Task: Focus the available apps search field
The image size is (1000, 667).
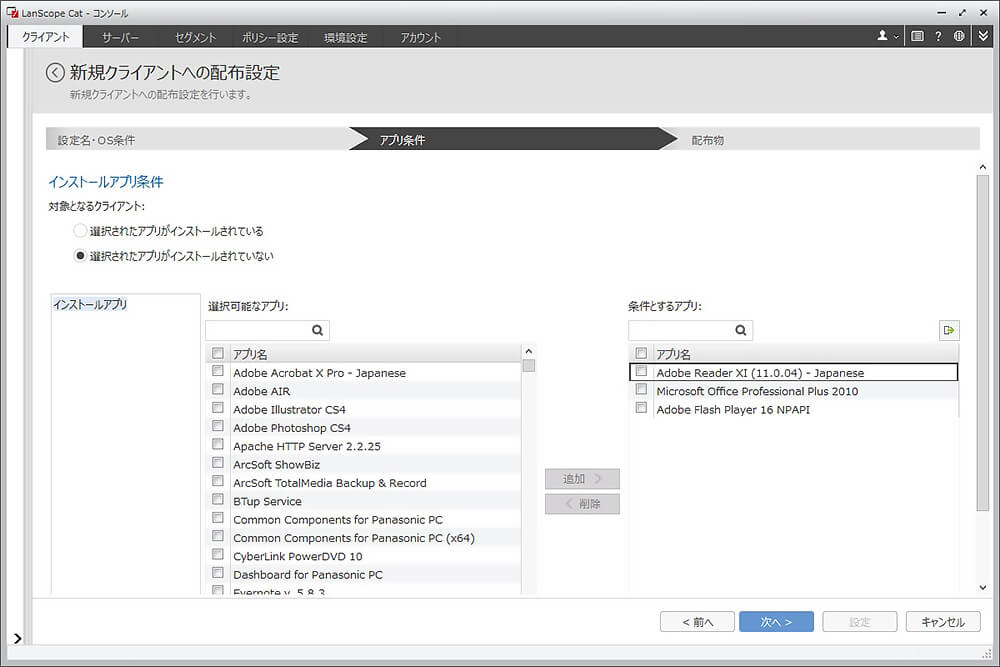Action: click(x=258, y=330)
